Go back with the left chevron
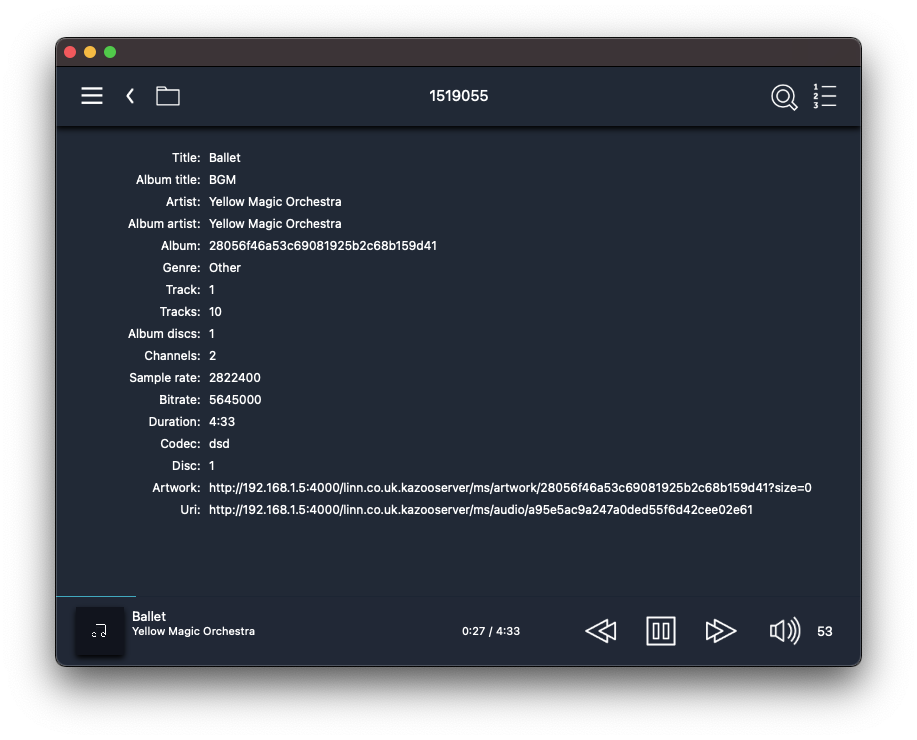 (x=130, y=96)
